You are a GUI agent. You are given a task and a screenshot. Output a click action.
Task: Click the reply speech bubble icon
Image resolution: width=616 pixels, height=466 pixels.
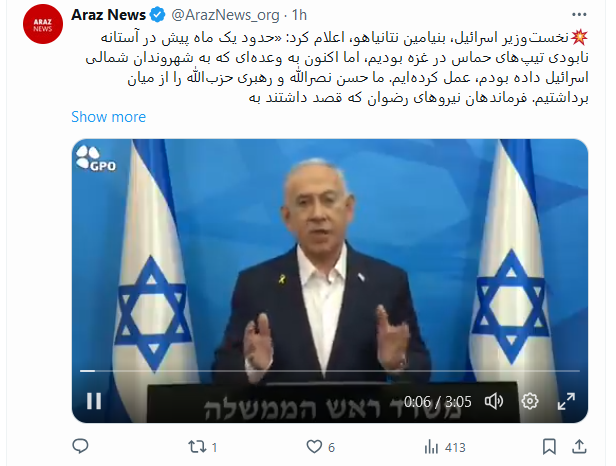81,446
